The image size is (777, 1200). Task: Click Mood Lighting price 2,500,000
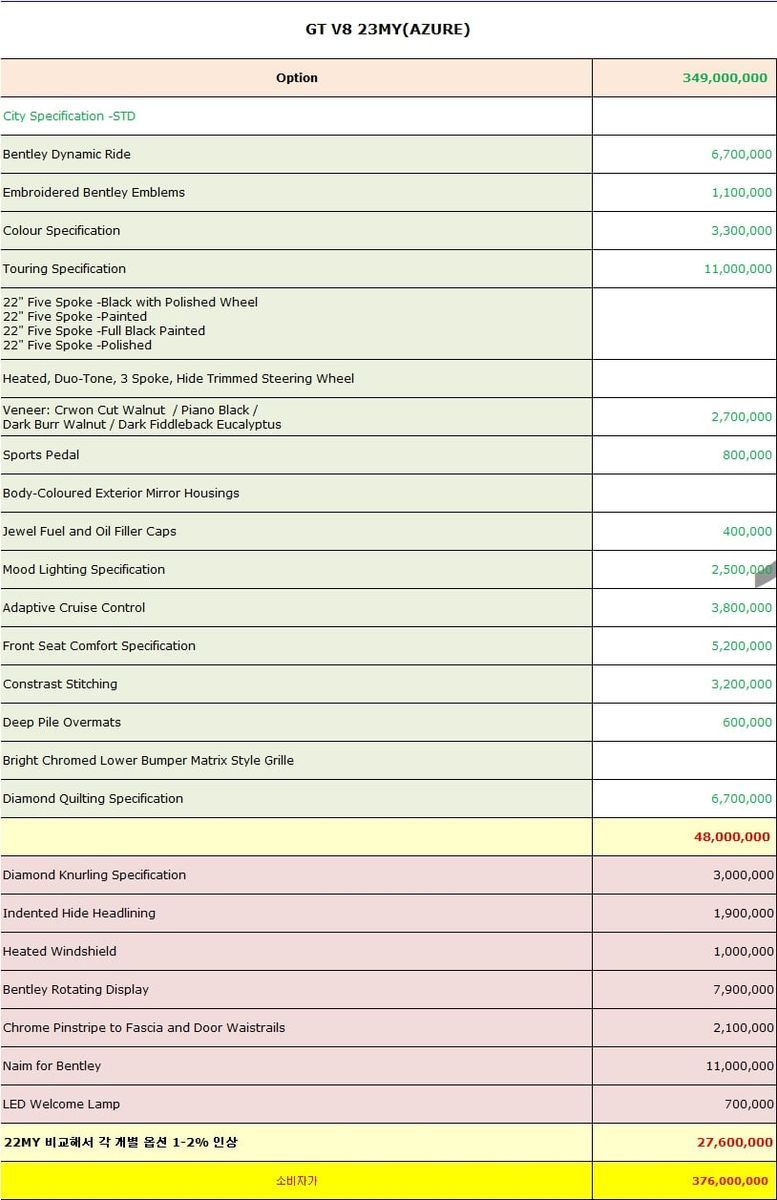tap(741, 570)
